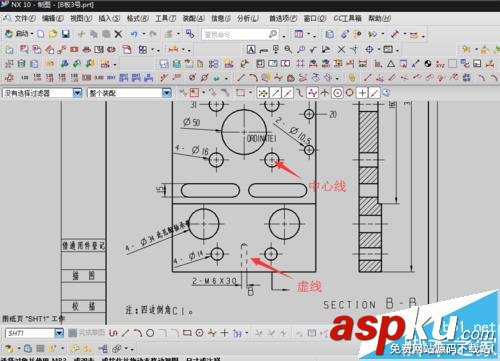The width and height of the screenshot is (500, 361).
Task: Click the magnifier icon in command finder
Action: tap(273, 34)
